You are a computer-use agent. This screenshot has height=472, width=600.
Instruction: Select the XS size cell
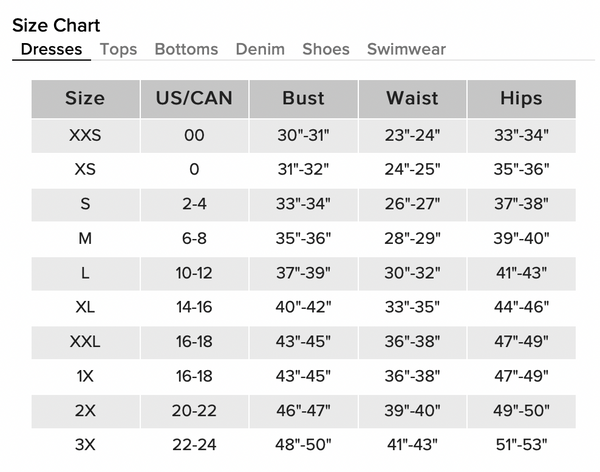pos(85,169)
